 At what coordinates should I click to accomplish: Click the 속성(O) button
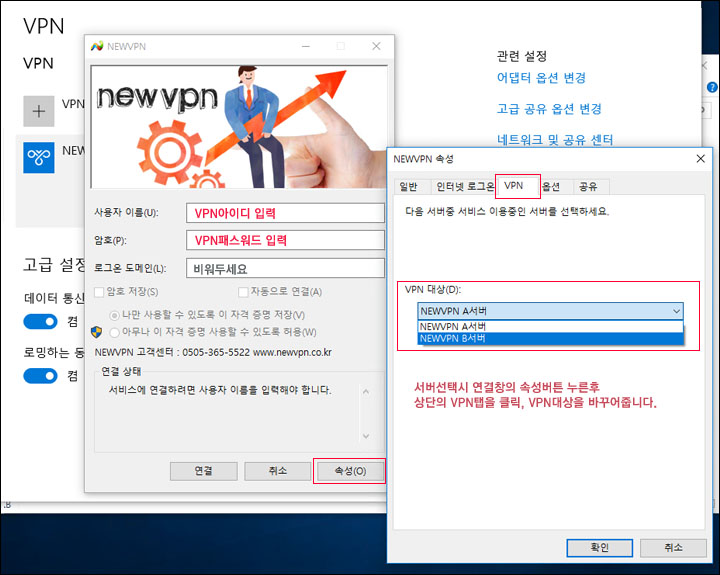pos(349,471)
